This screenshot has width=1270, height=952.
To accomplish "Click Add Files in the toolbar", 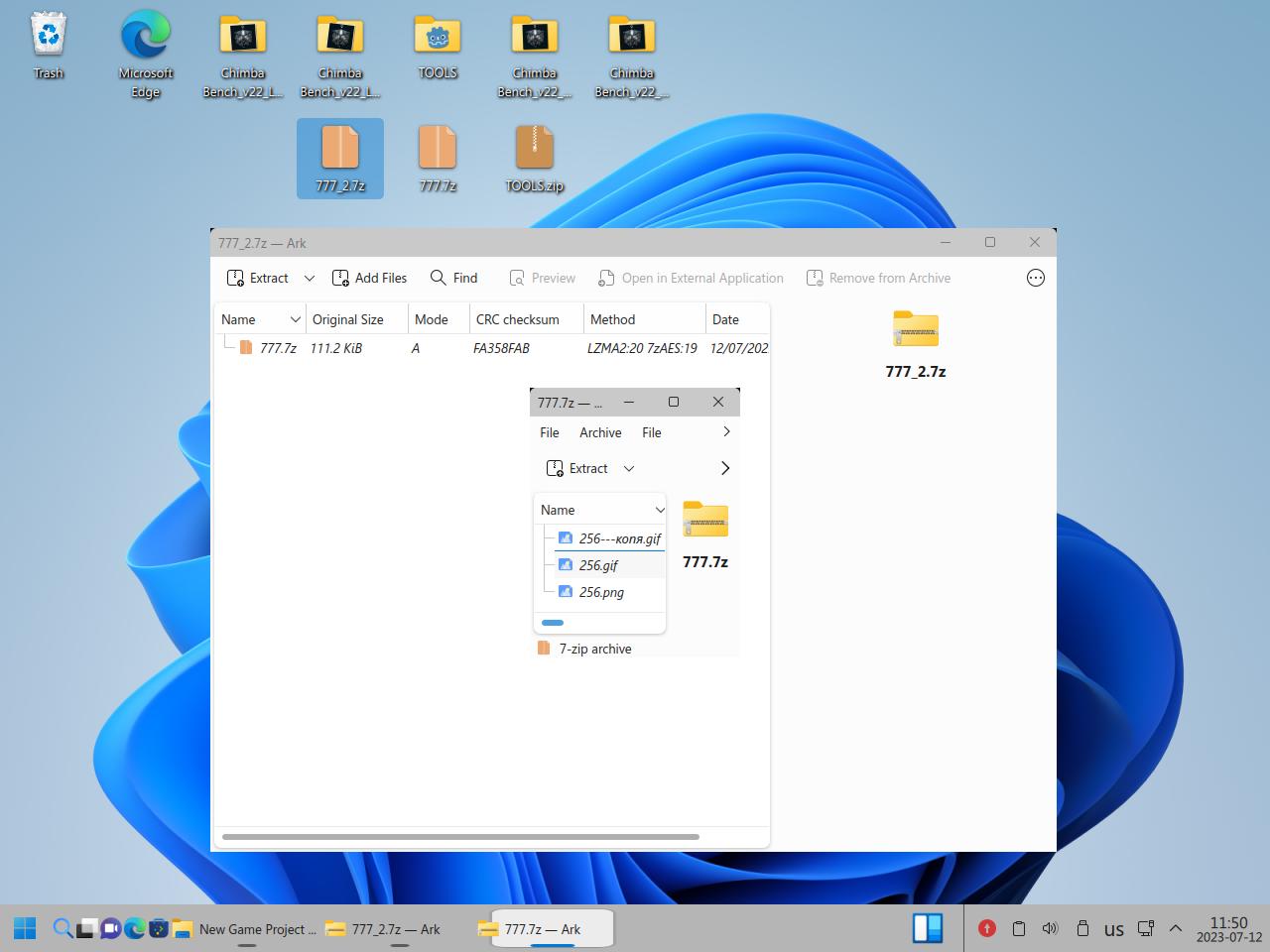I will coord(369,278).
